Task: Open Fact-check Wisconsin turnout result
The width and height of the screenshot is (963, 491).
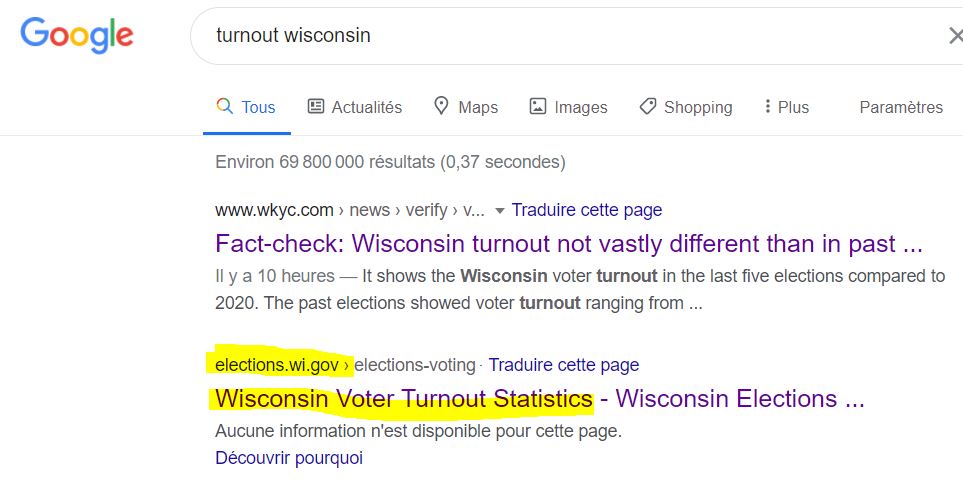Action: [569, 244]
